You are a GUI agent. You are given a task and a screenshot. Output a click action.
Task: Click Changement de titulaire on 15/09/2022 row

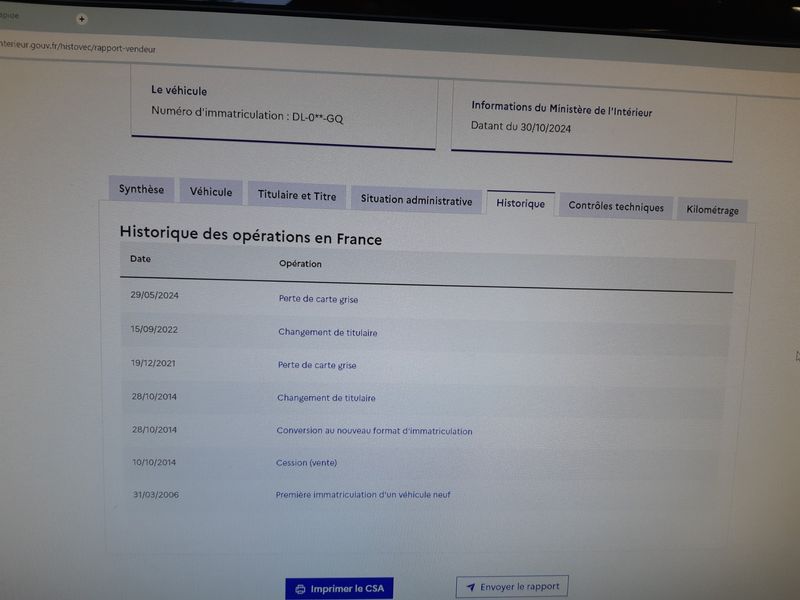[328, 332]
